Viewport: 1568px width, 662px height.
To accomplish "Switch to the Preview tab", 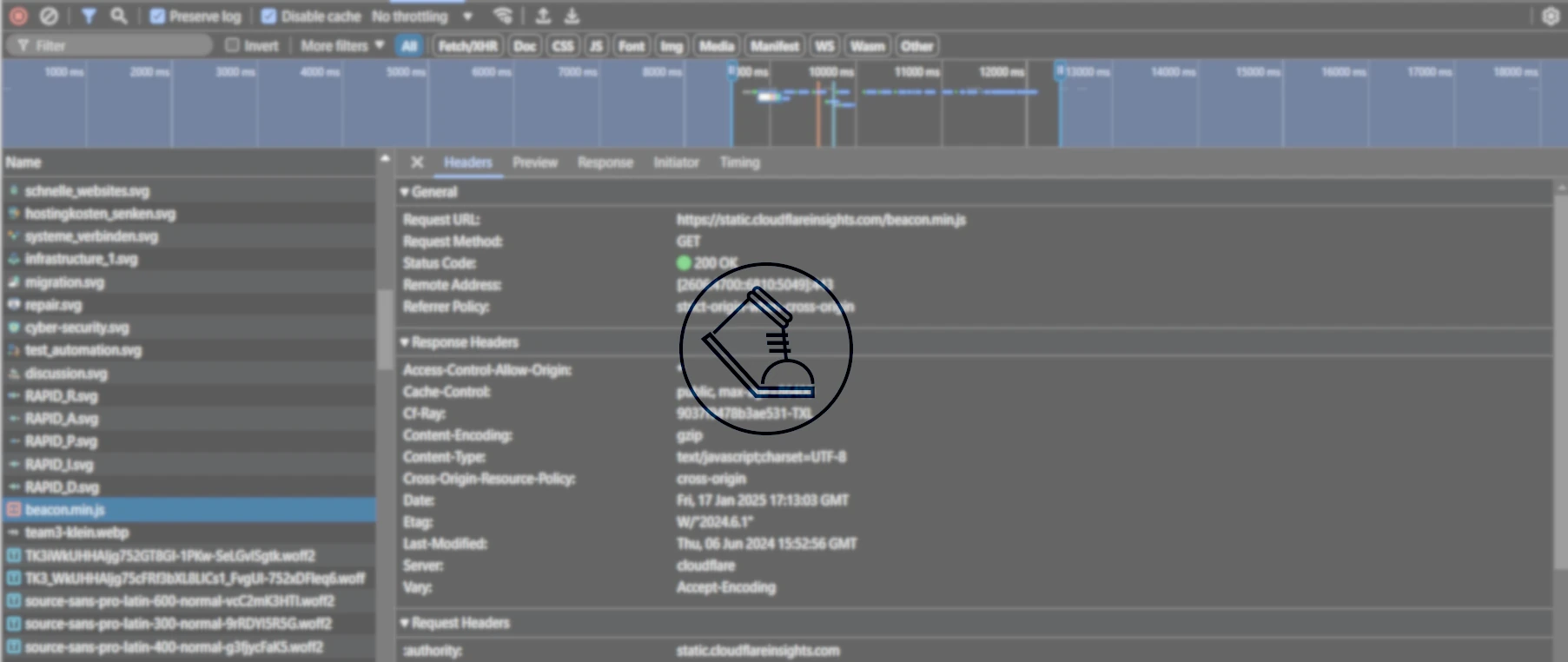I will coord(534,162).
